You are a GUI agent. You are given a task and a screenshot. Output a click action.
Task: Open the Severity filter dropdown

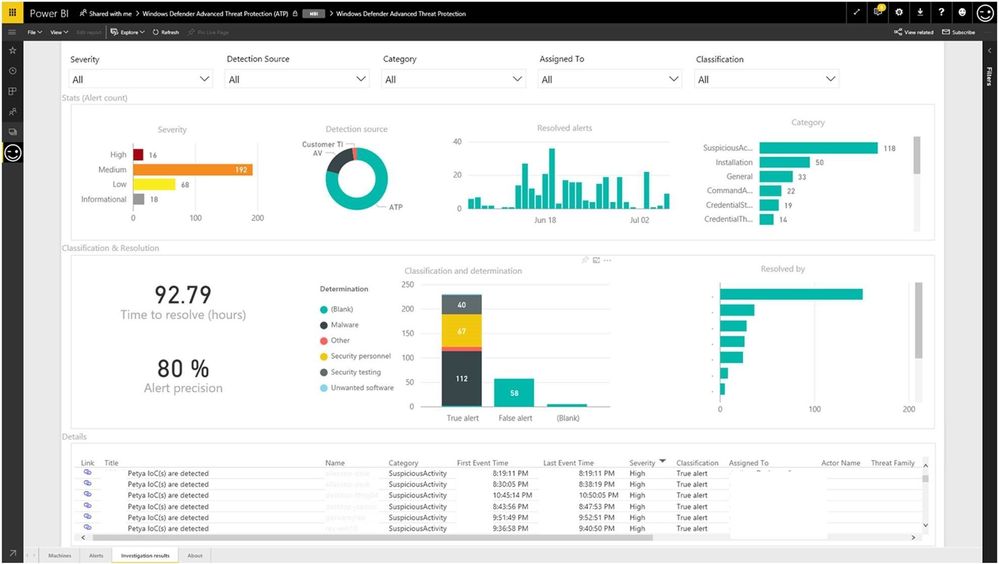(x=140, y=79)
